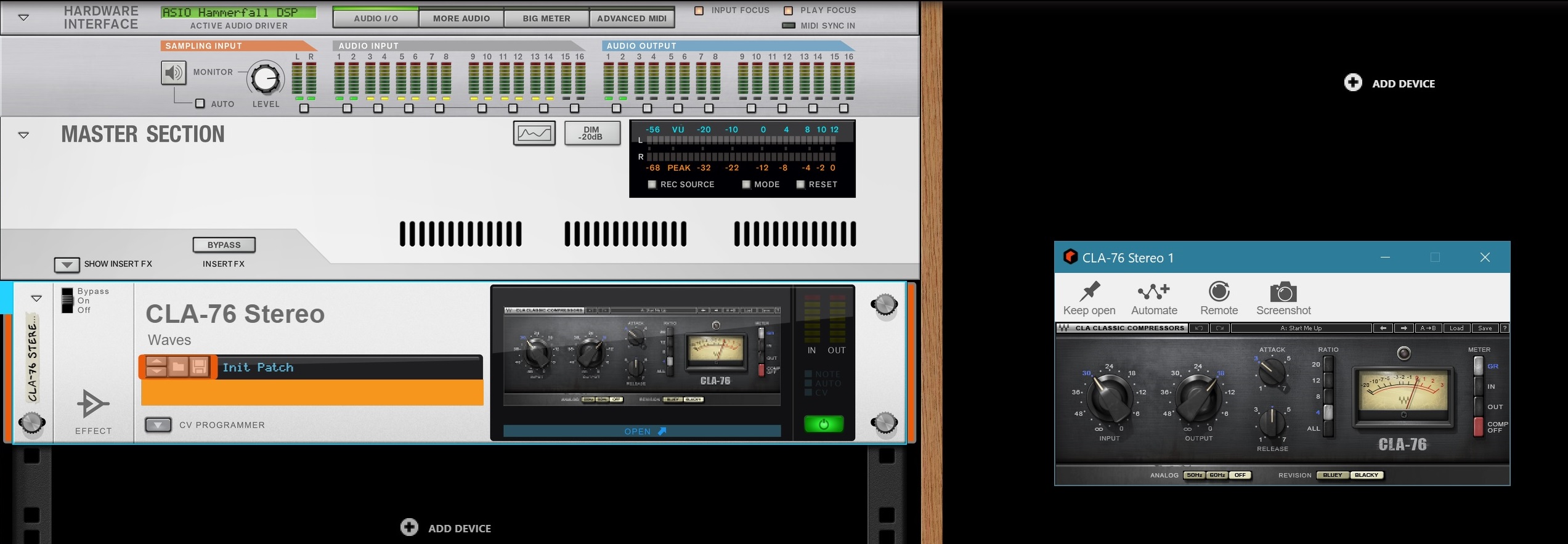Click the Master Section spectrum EQ graph button
Viewport: 1568px width, 544px height.
point(534,133)
